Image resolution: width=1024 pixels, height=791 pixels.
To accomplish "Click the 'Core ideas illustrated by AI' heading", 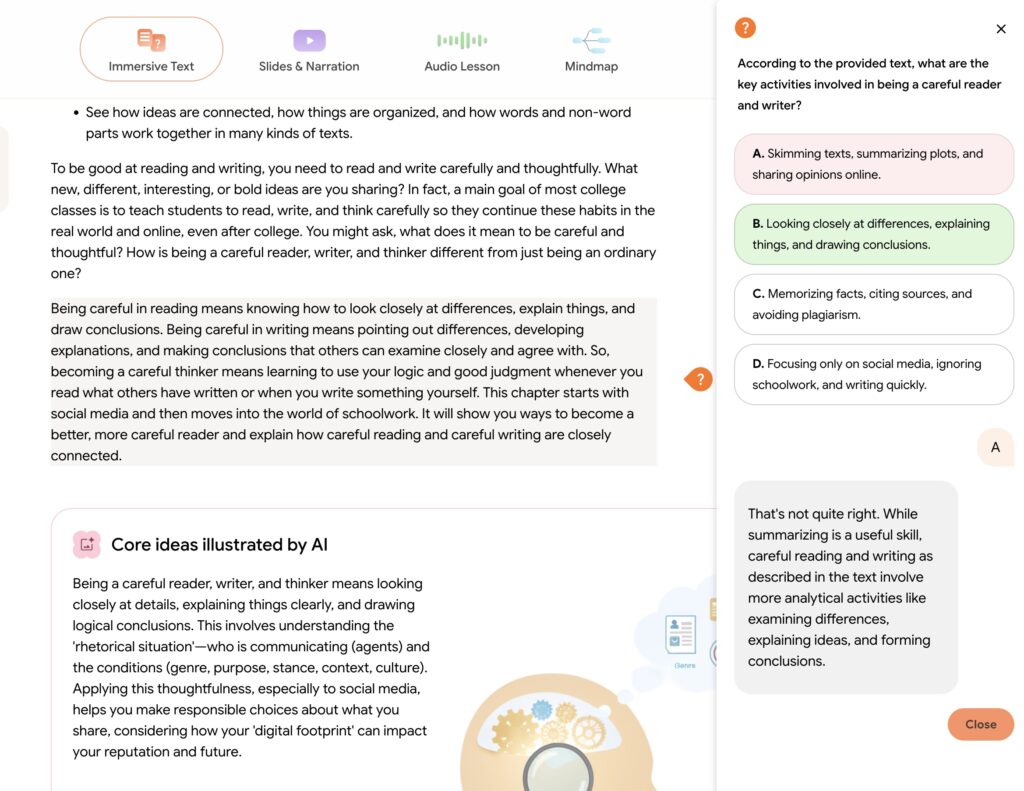I will pos(219,545).
